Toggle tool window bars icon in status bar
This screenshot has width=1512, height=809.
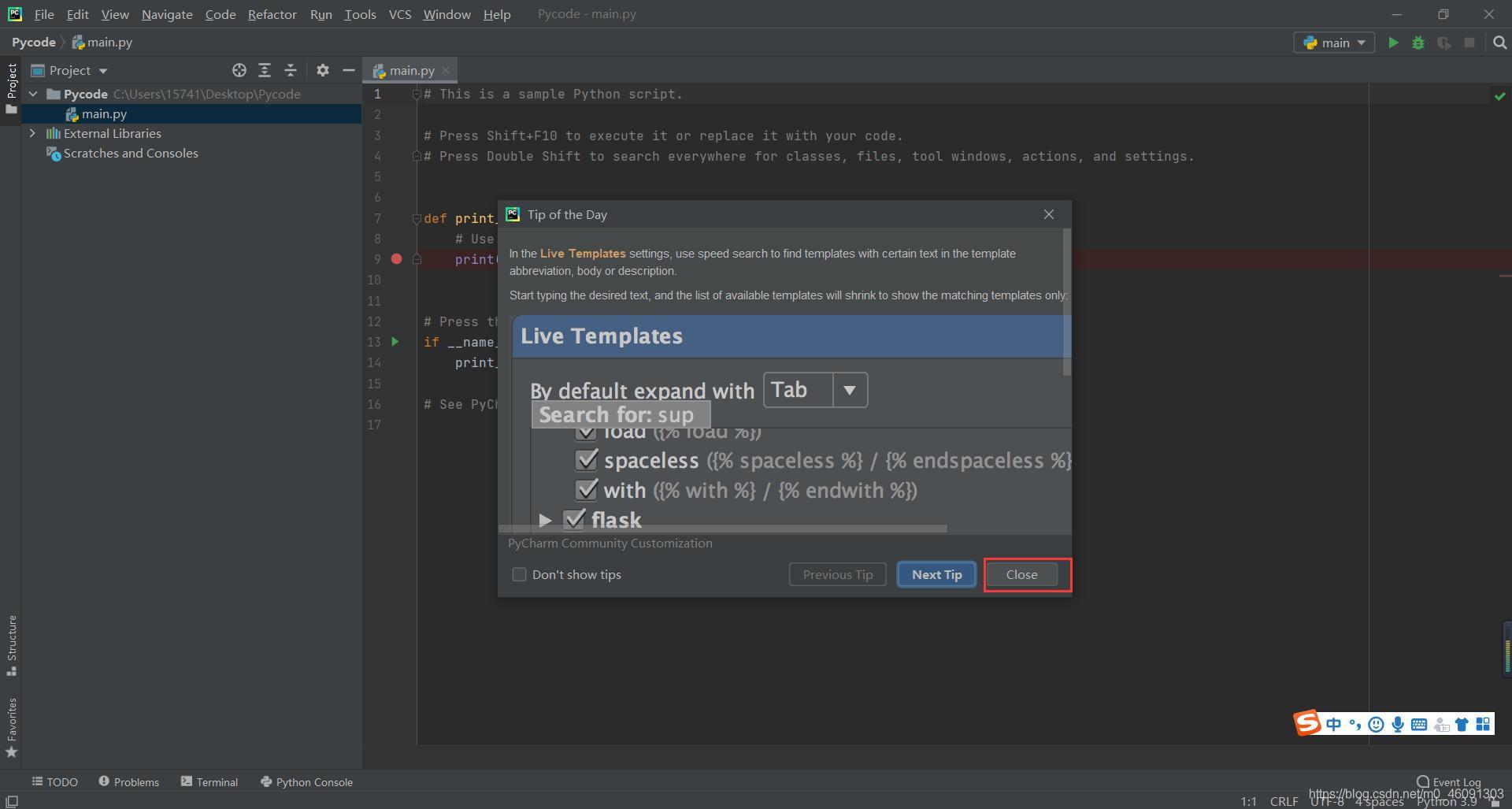pos(12,801)
